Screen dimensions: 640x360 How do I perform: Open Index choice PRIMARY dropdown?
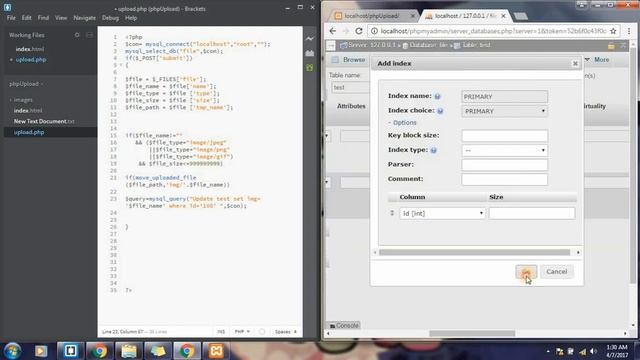tap(504, 111)
